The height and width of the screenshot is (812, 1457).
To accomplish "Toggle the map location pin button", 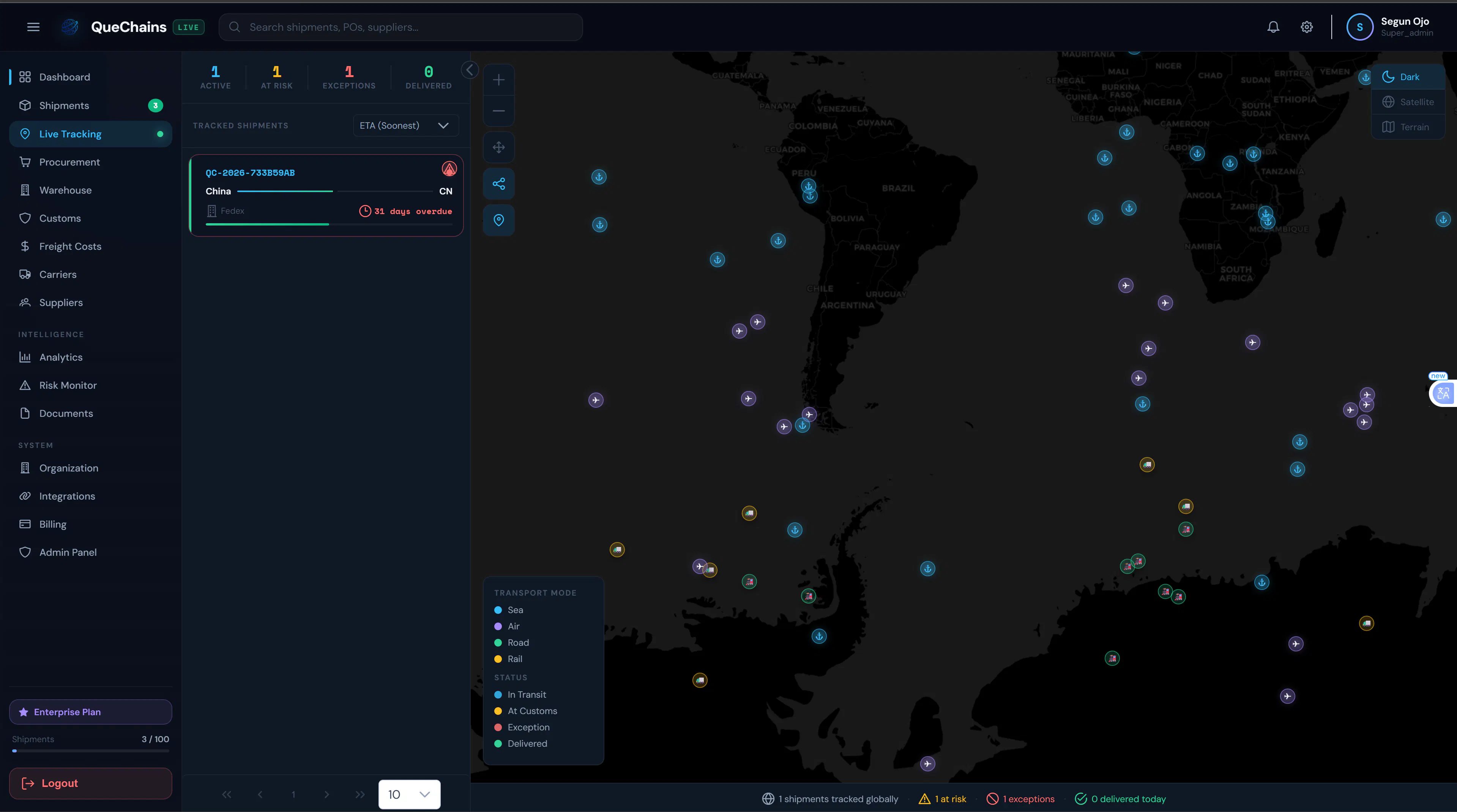I will click(498, 220).
